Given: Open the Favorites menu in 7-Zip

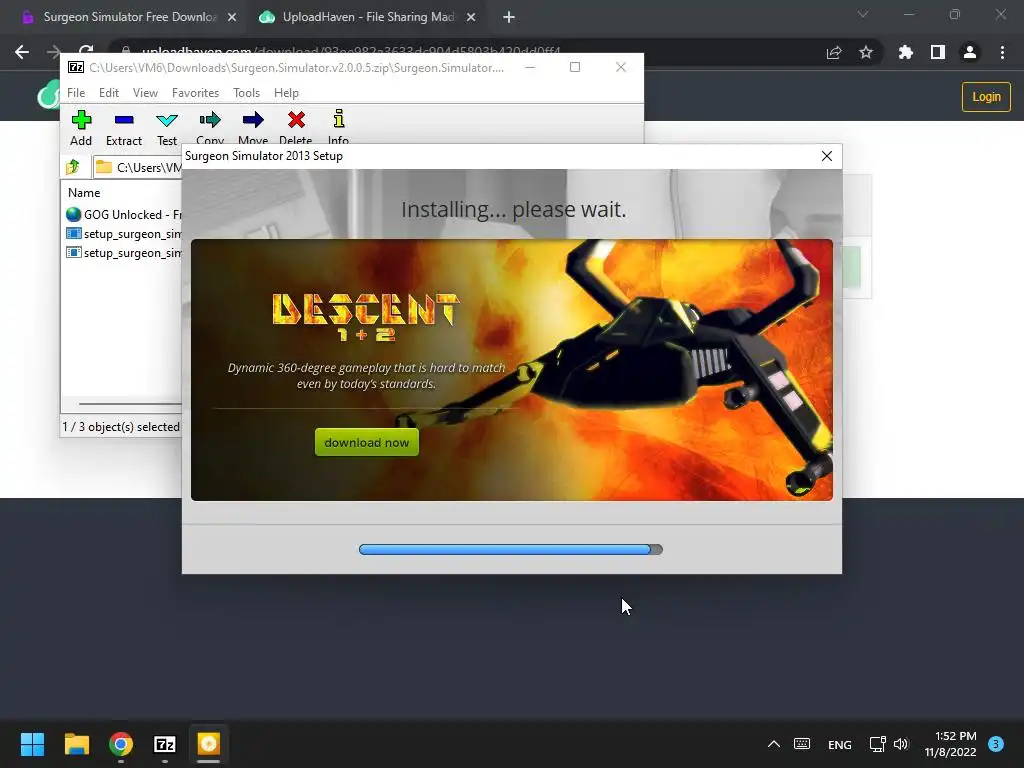Looking at the screenshot, I should click(195, 93).
